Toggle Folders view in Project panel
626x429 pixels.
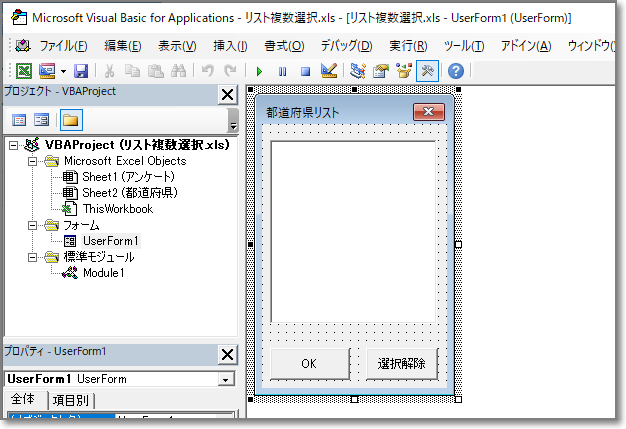(70, 120)
